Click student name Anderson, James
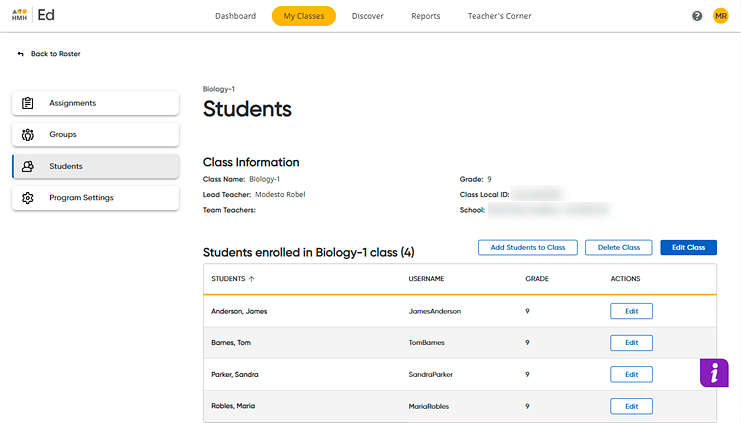741x423 pixels. [x=239, y=311]
